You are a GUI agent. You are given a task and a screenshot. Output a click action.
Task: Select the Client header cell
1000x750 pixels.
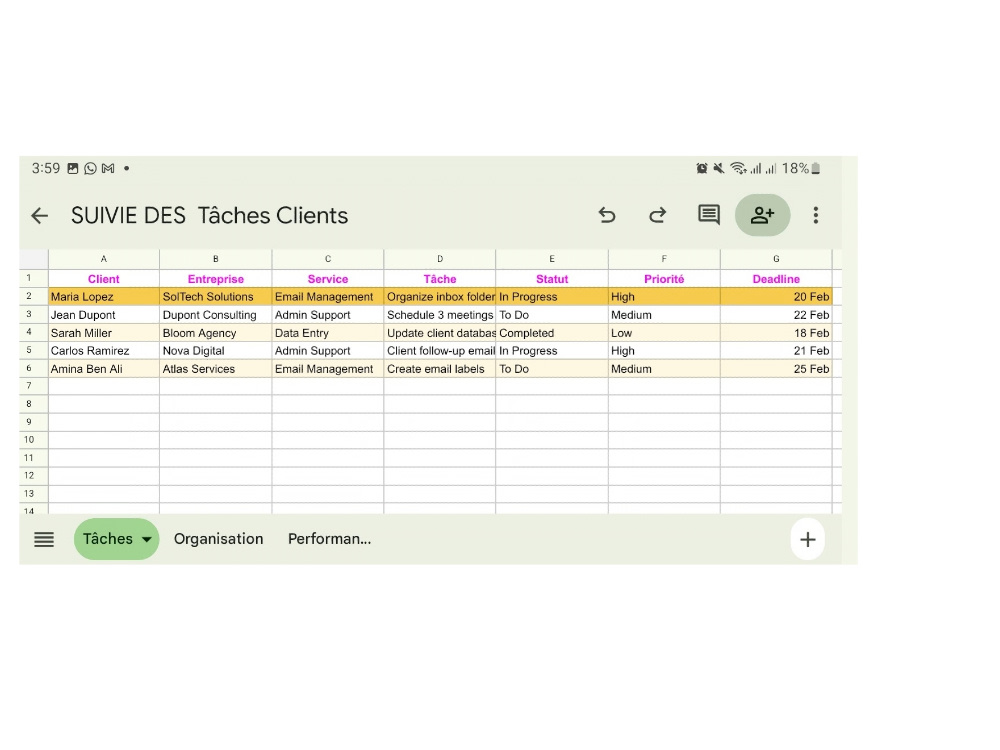[104, 279]
